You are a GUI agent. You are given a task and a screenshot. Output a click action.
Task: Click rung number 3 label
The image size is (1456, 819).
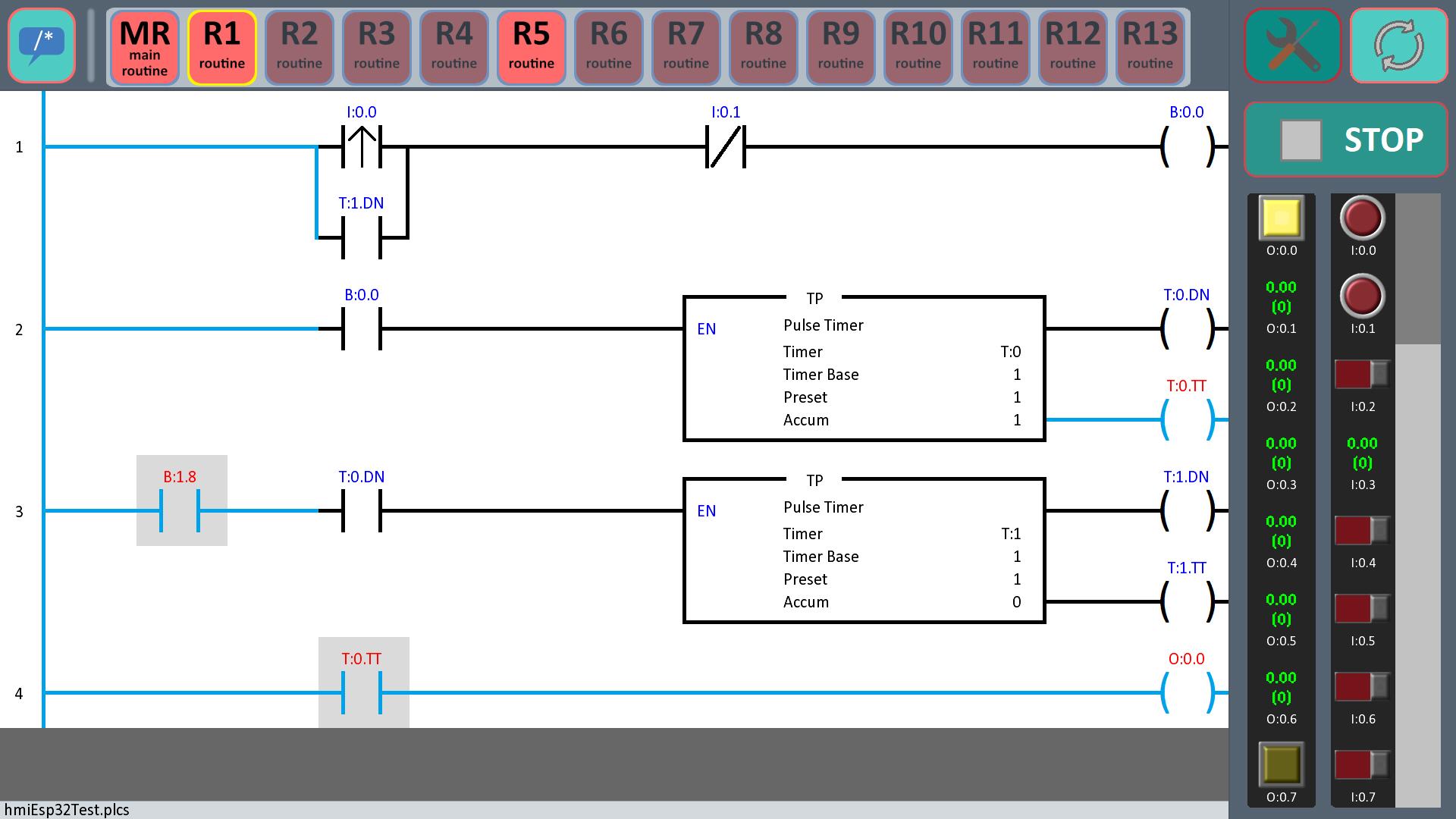[19, 512]
